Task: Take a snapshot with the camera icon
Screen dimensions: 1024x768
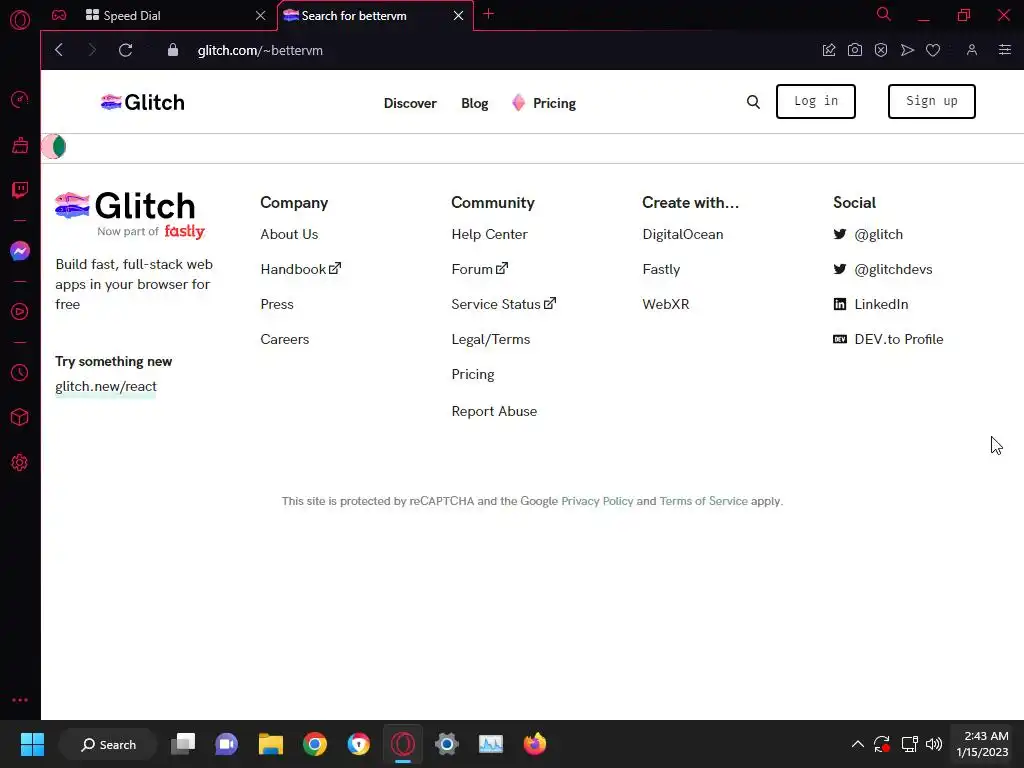Action: [x=854, y=50]
